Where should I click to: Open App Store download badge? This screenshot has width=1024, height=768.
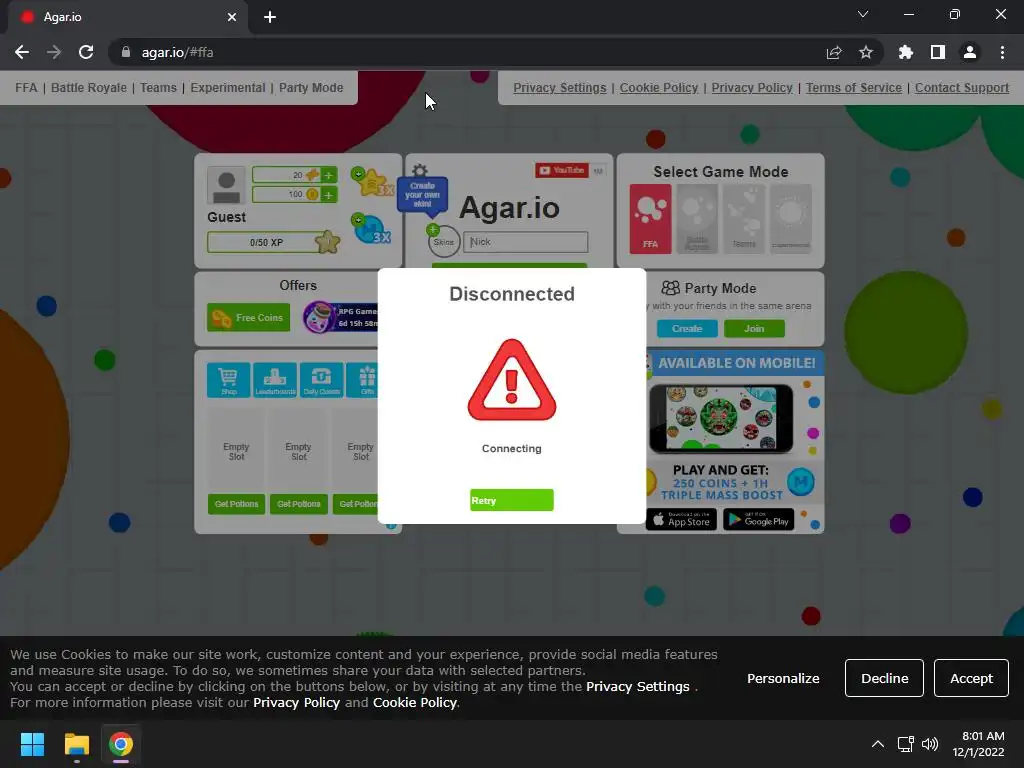point(681,520)
